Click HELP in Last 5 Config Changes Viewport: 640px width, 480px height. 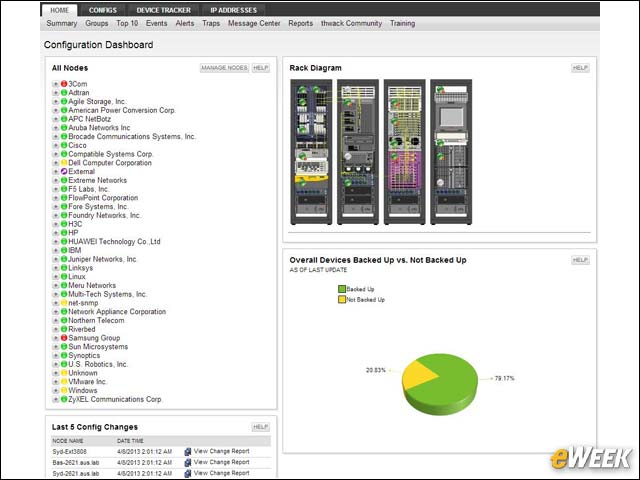click(260, 427)
